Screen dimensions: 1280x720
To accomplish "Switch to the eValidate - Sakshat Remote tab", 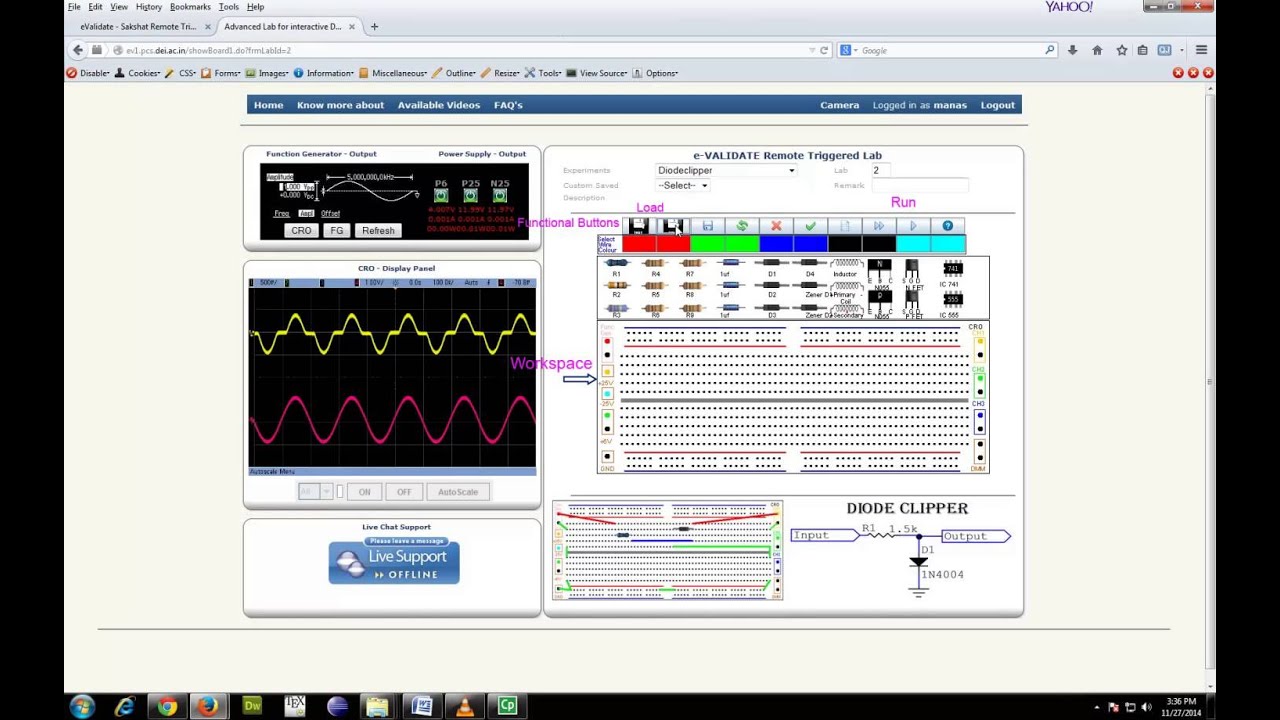I will [139, 27].
